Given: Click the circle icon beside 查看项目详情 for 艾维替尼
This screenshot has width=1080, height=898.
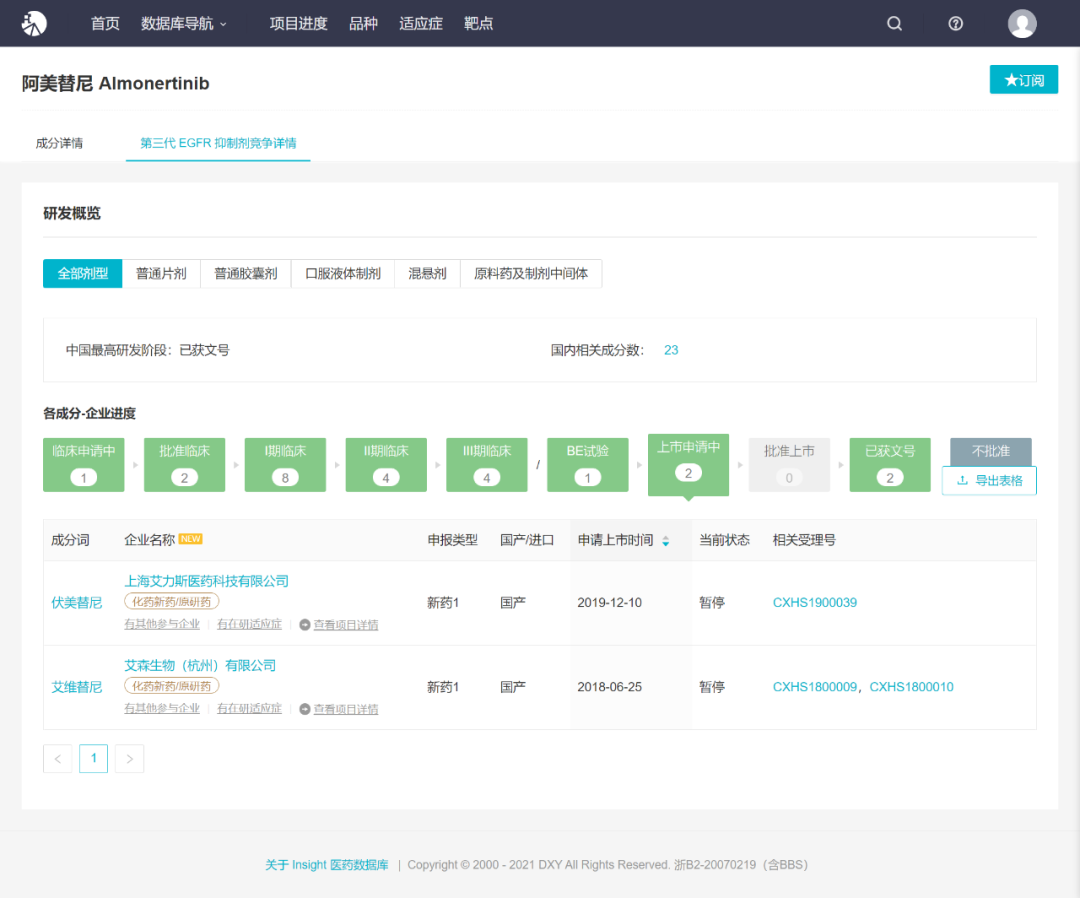Looking at the screenshot, I should click(x=304, y=709).
